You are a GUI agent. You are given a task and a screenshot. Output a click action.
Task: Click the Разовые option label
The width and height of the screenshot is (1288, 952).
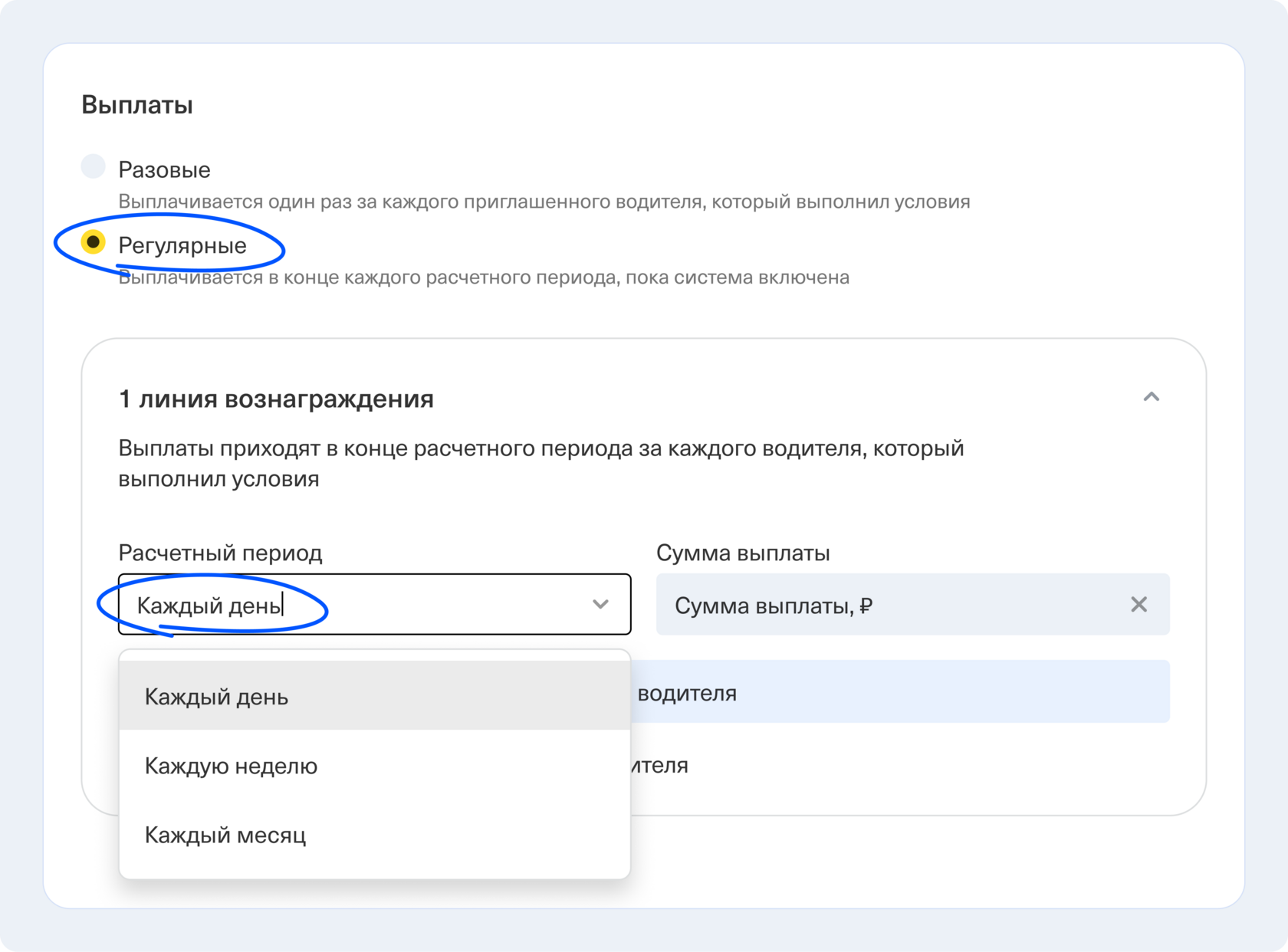[x=164, y=169]
